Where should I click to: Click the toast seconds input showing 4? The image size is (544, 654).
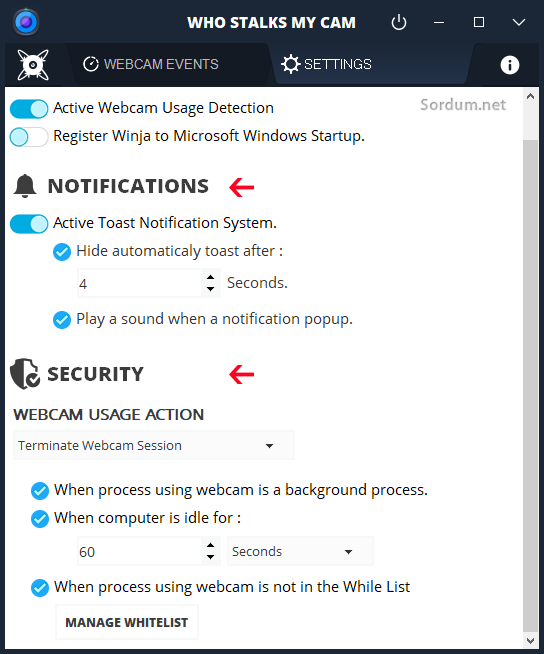pos(139,283)
